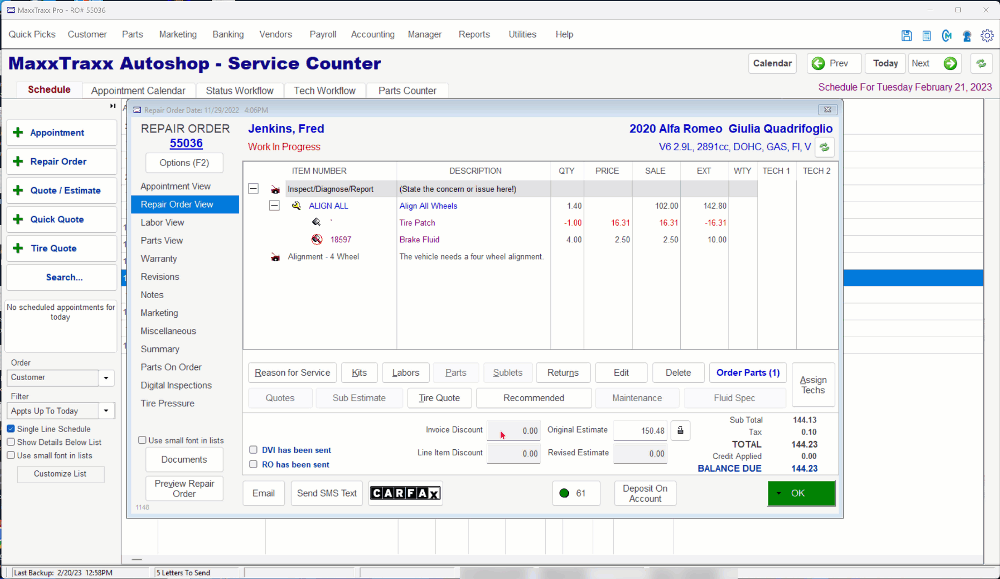This screenshot has width=1000, height=579.
Task: Click the part icon on the 18597 row
Action: point(317,240)
